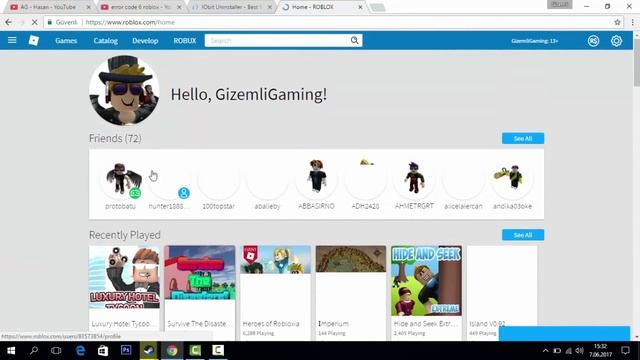Open the GizemliGaming username link
The image size is (640, 360).
click(534, 41)
